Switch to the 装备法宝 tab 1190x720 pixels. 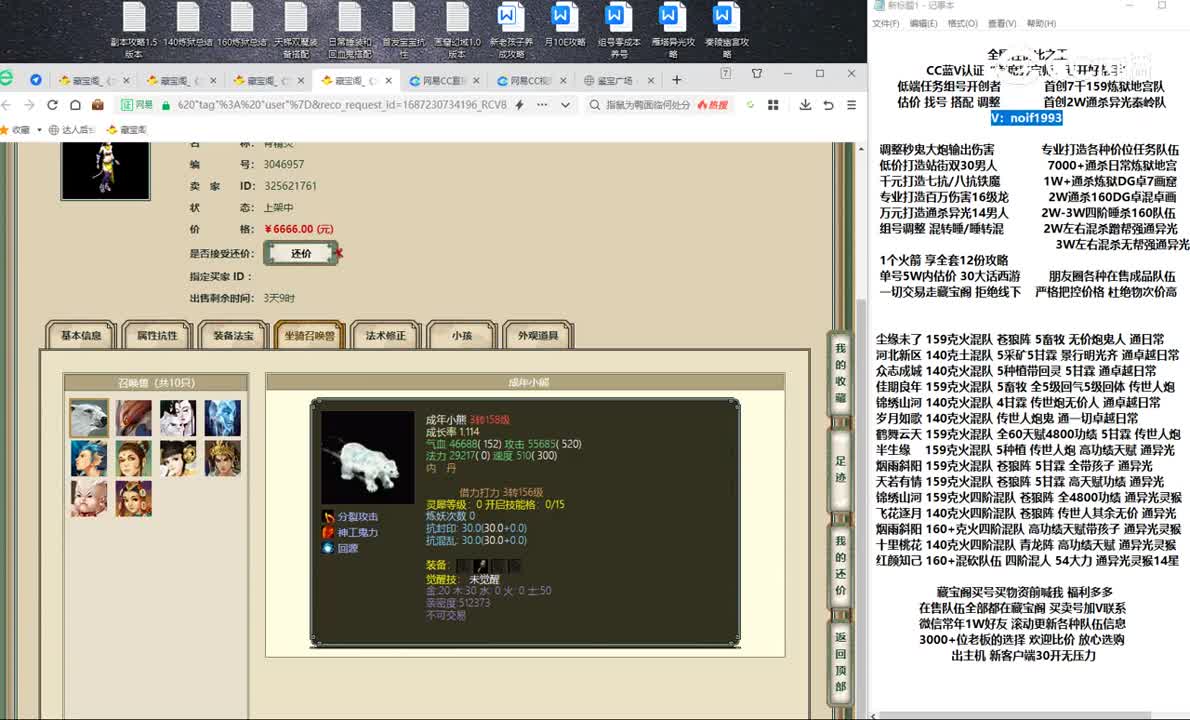point(233,336)
